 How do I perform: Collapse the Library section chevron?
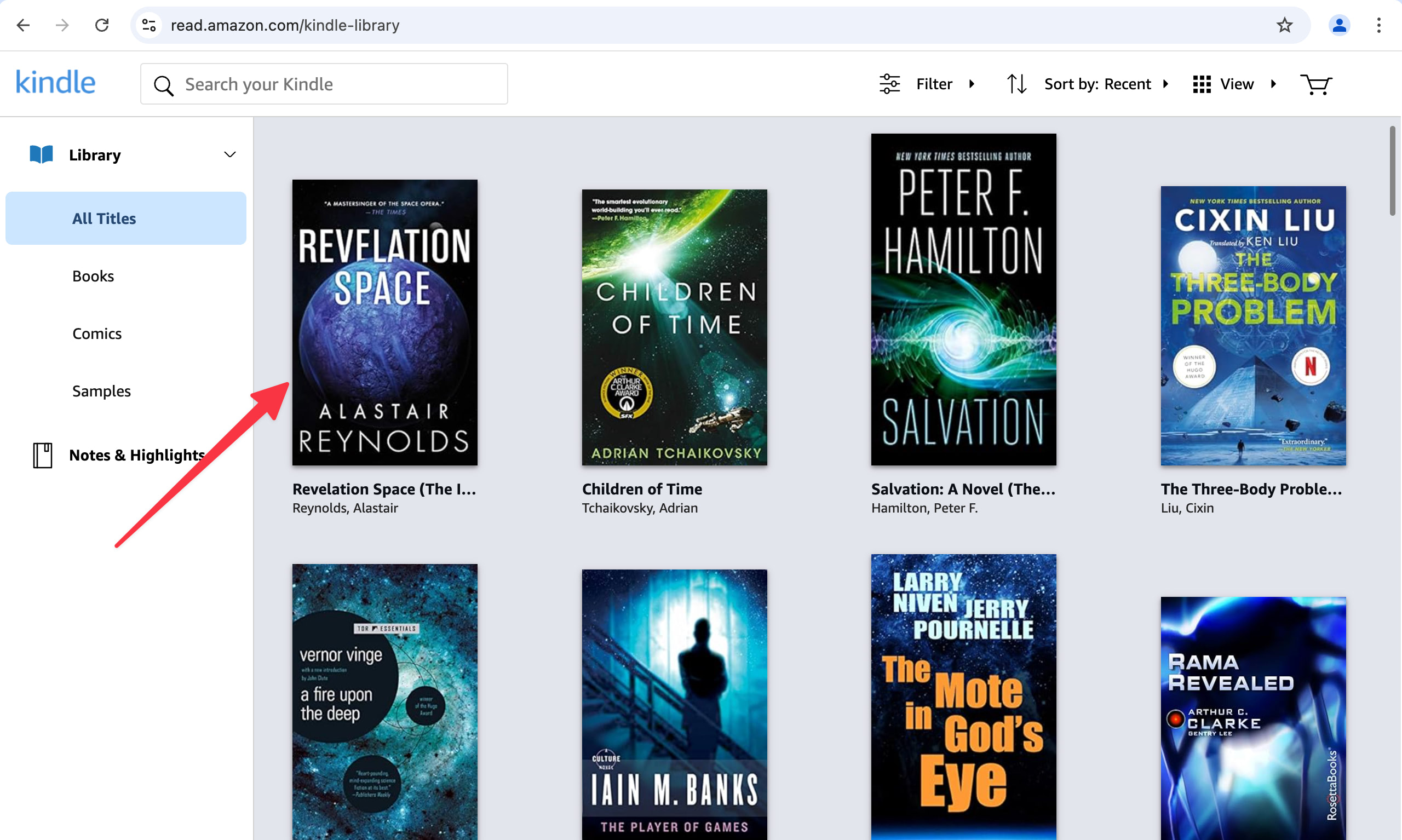click(x=229, y=154)
